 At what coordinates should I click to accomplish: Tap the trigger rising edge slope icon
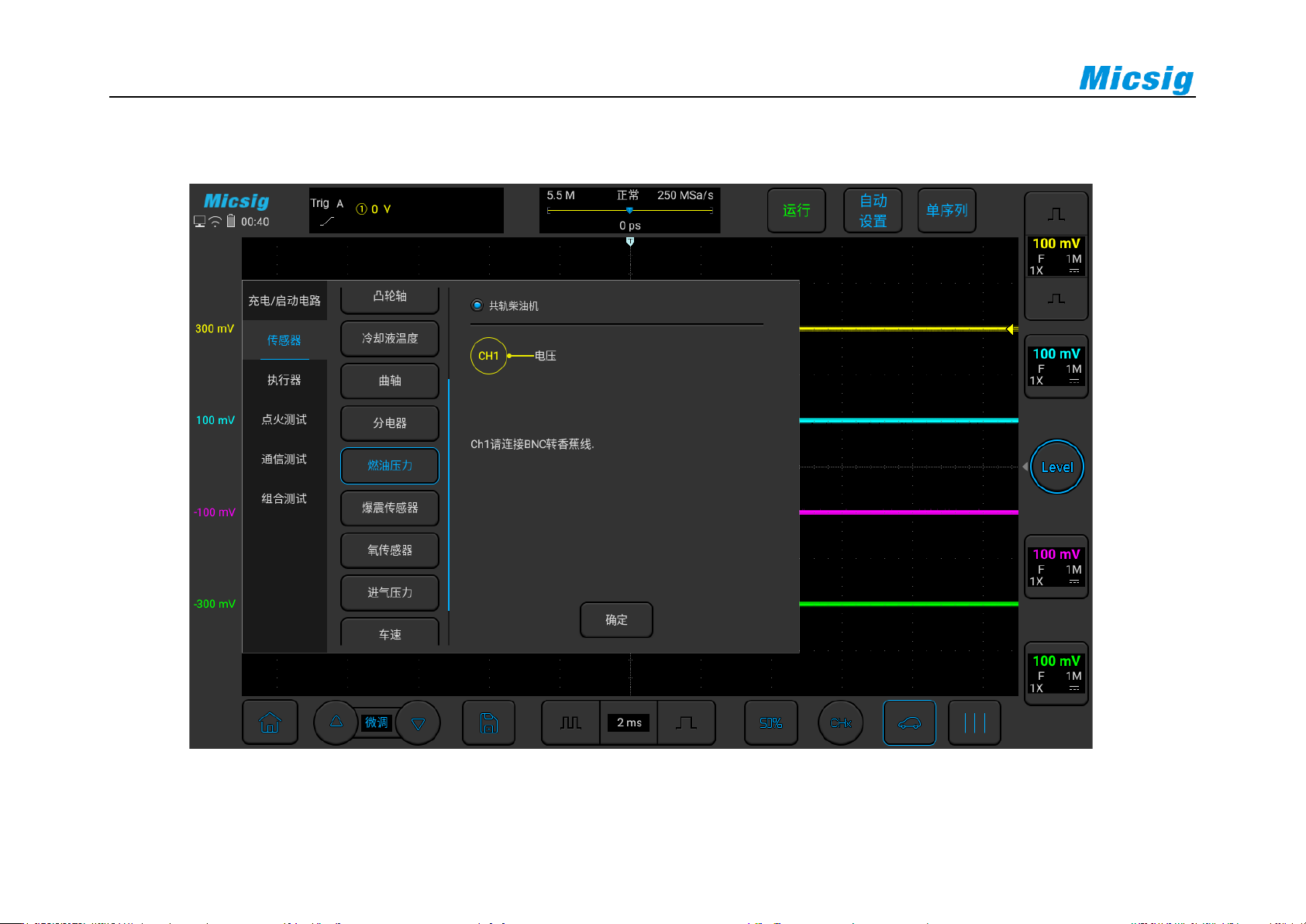pyautogui.click(x=327, y=222)
